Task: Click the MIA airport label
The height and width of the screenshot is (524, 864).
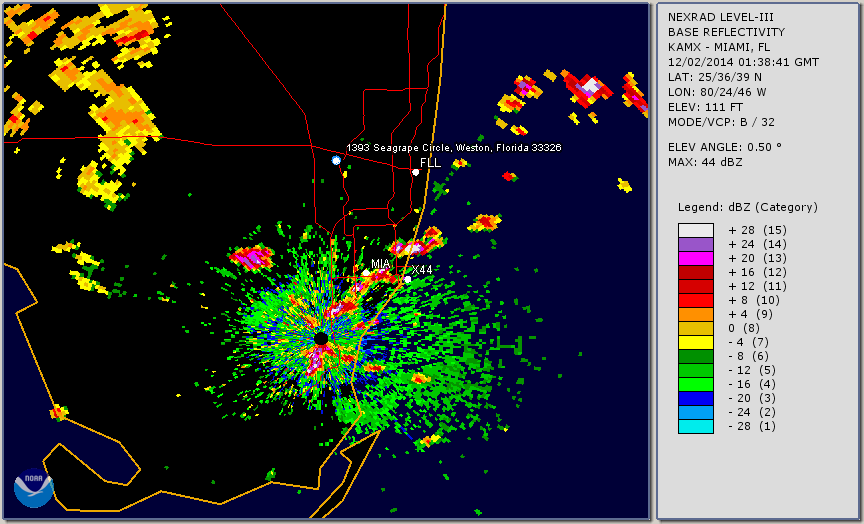Action: [x=380, y=263]
